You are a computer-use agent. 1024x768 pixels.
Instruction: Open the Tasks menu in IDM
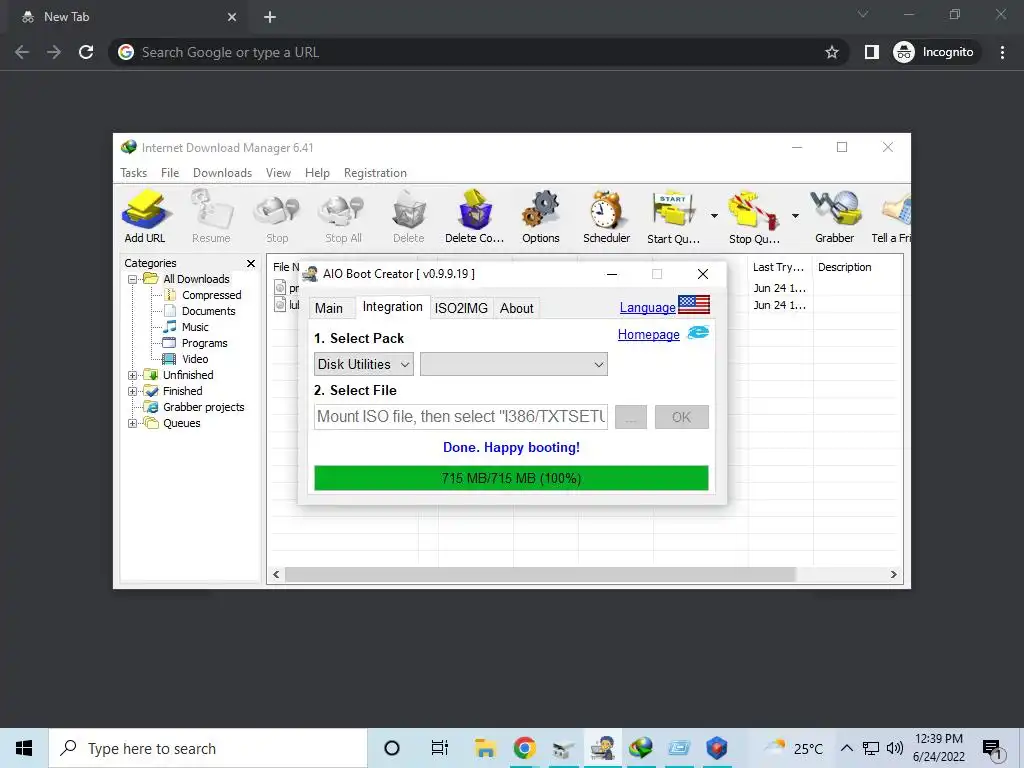coord(133,173)
